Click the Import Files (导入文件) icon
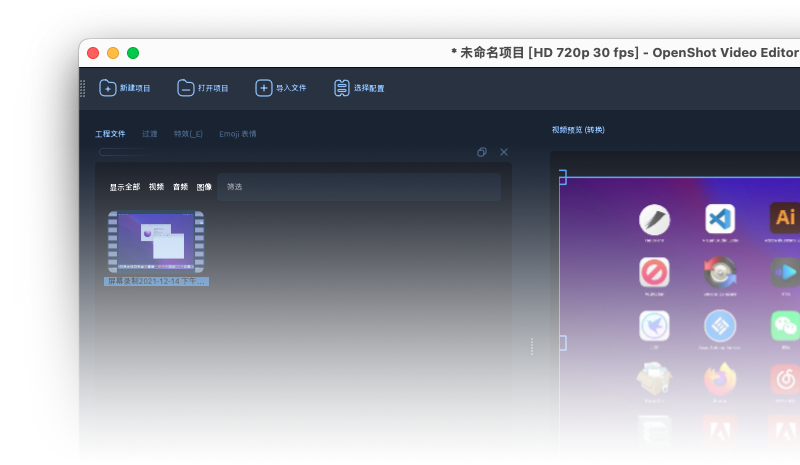800x465 pixels. [264, 88]
